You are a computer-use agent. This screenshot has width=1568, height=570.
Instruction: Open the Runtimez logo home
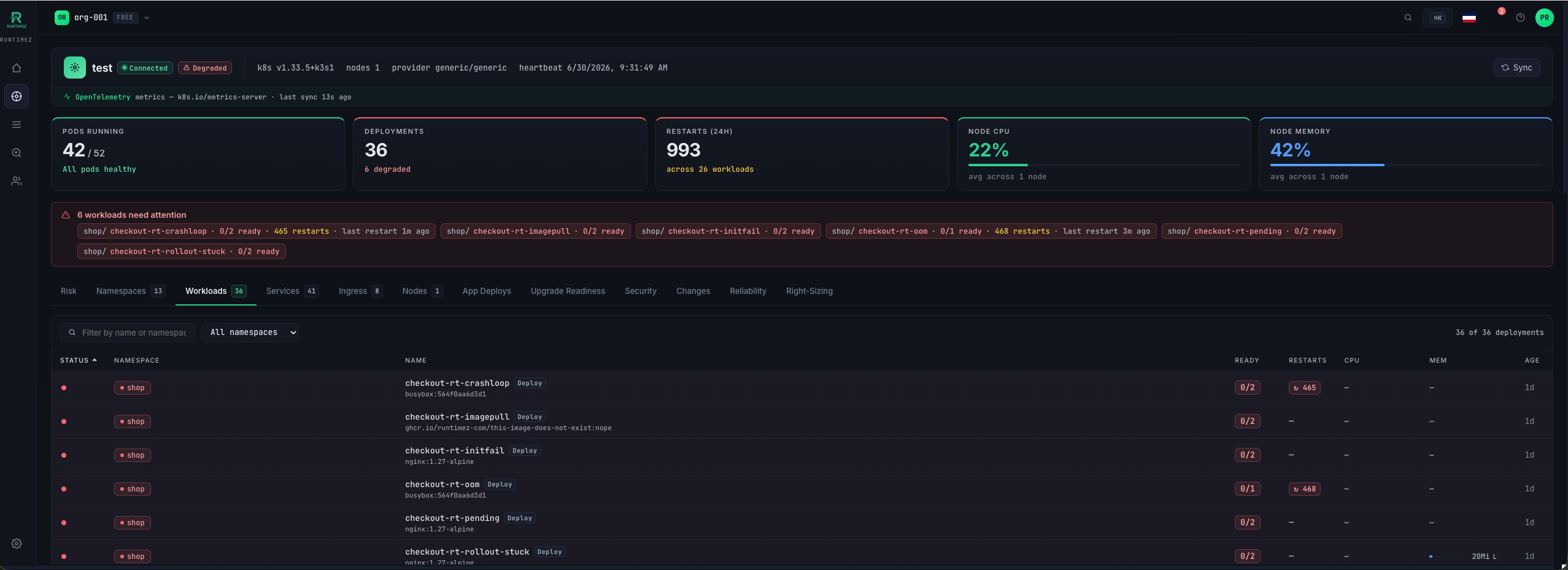[17, 20]
